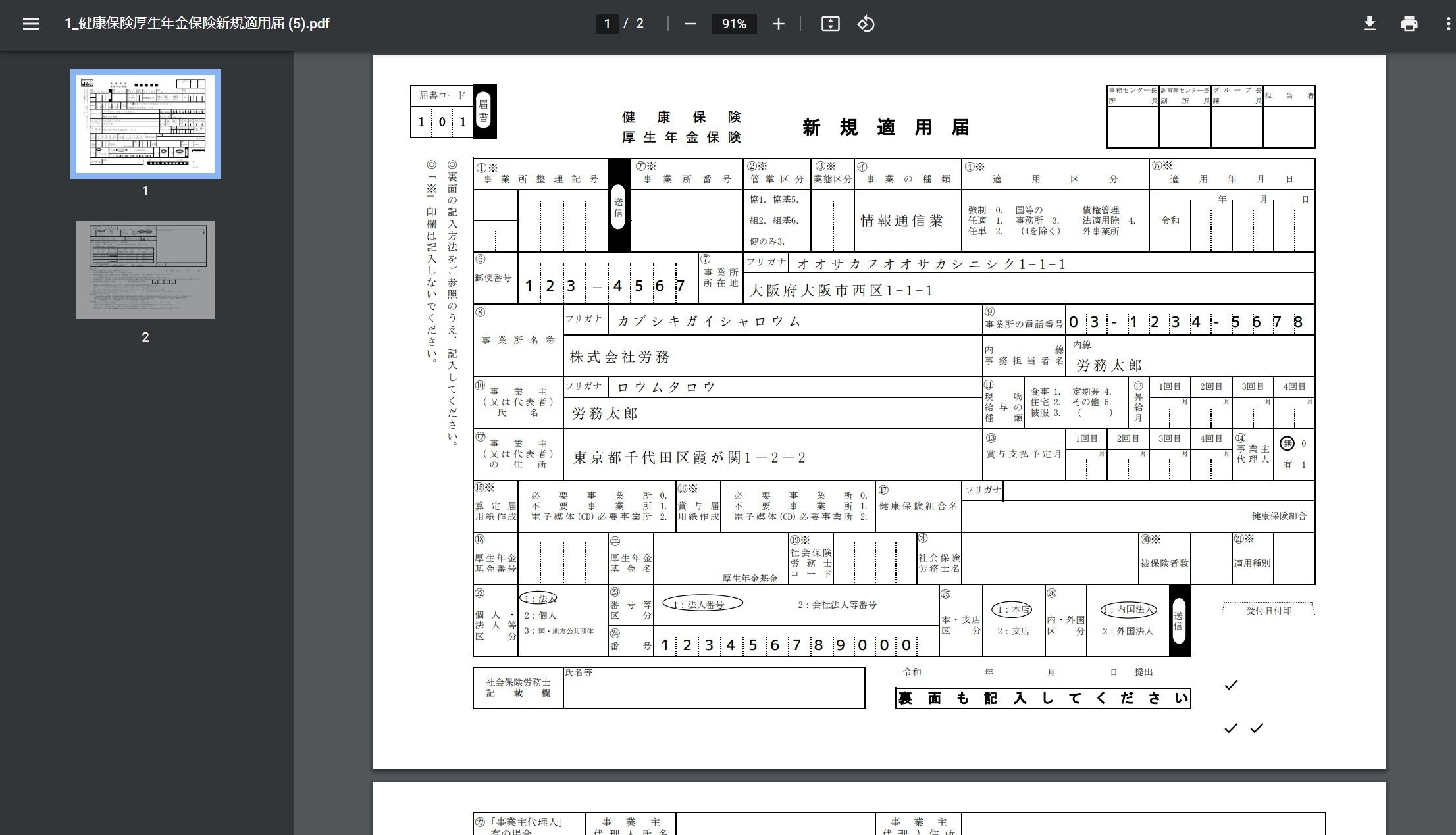Print the PDF document
The image size is (1456, 835).
click(x=1409, y=24)
